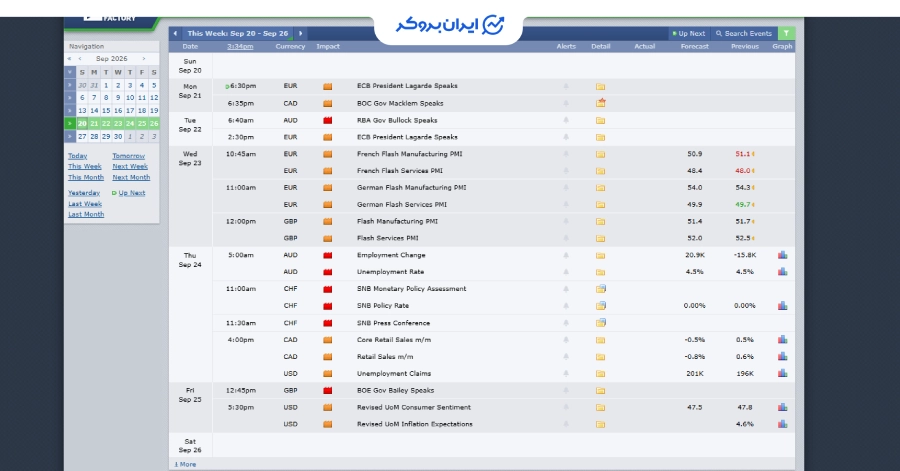Open Last Week link
The height and width of the screenshot is (471, 900).
(85, 204)
